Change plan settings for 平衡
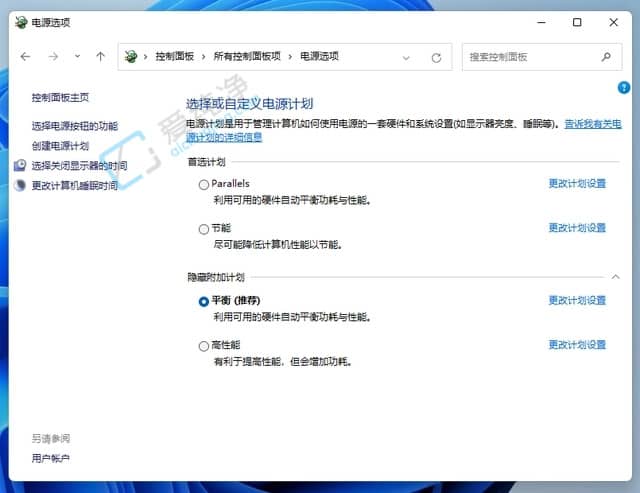This screenshot has height=493, width=640. [x=577, y=300]
